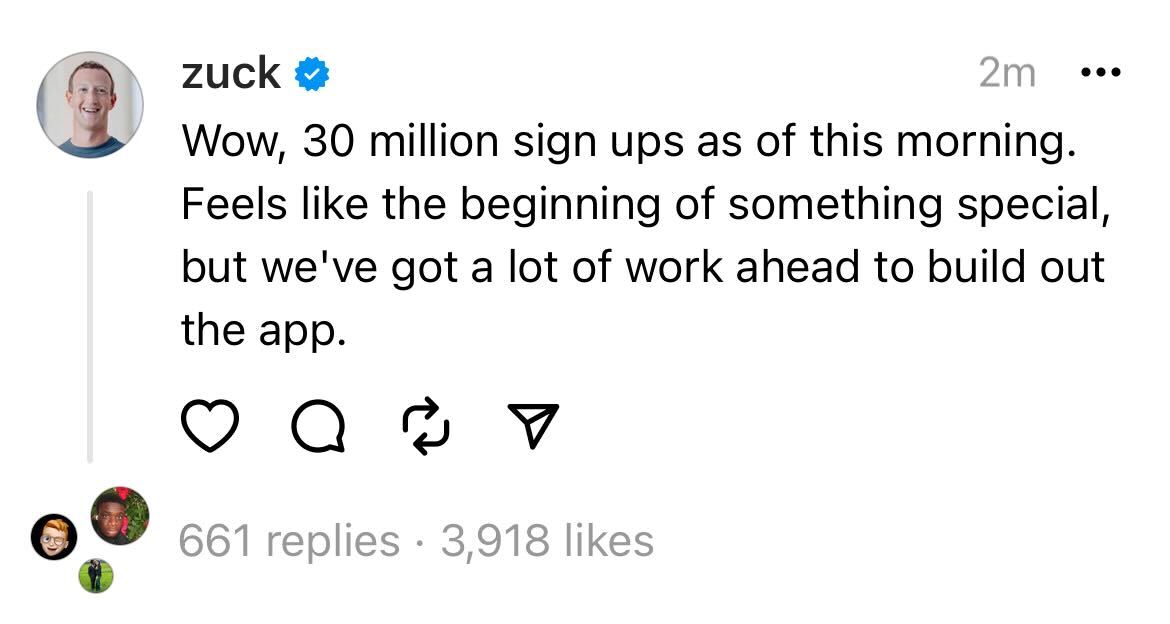
Task: Open the memoji glasses replier avatar
Action: [54, 537]
